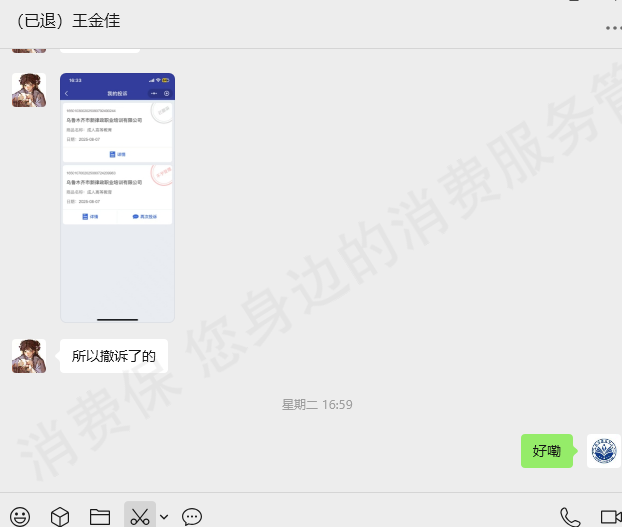The width and height of the screenshot is (622, 527).
Task: Select the green 好嘞 message bubble
Action: (x=547, y=451)
